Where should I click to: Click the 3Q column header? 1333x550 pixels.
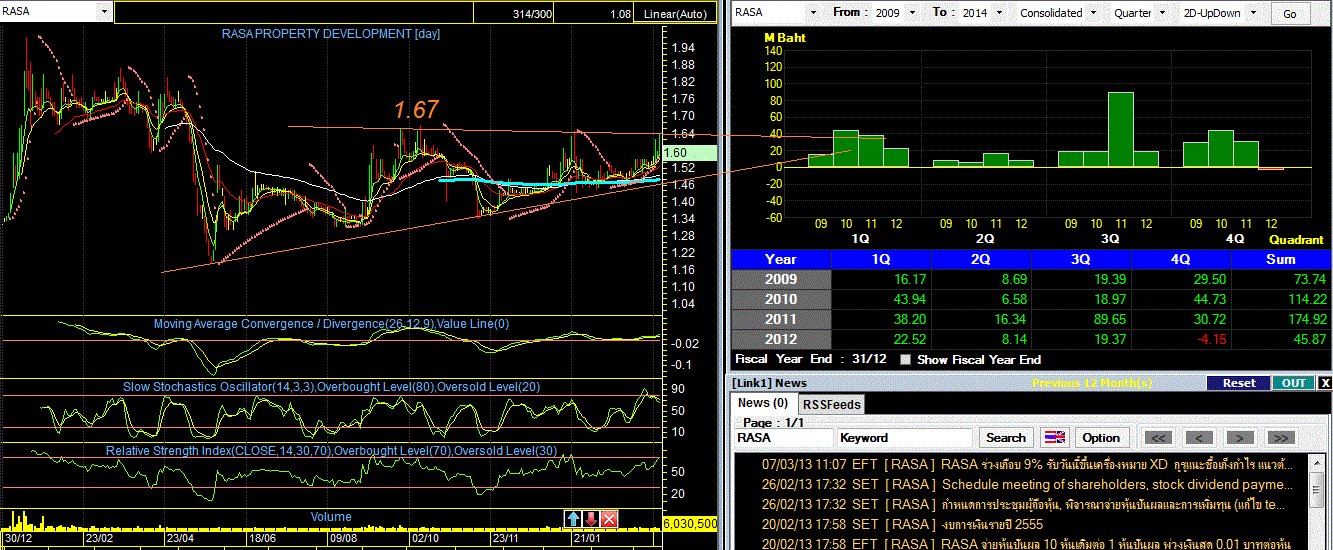(1081, 259)
